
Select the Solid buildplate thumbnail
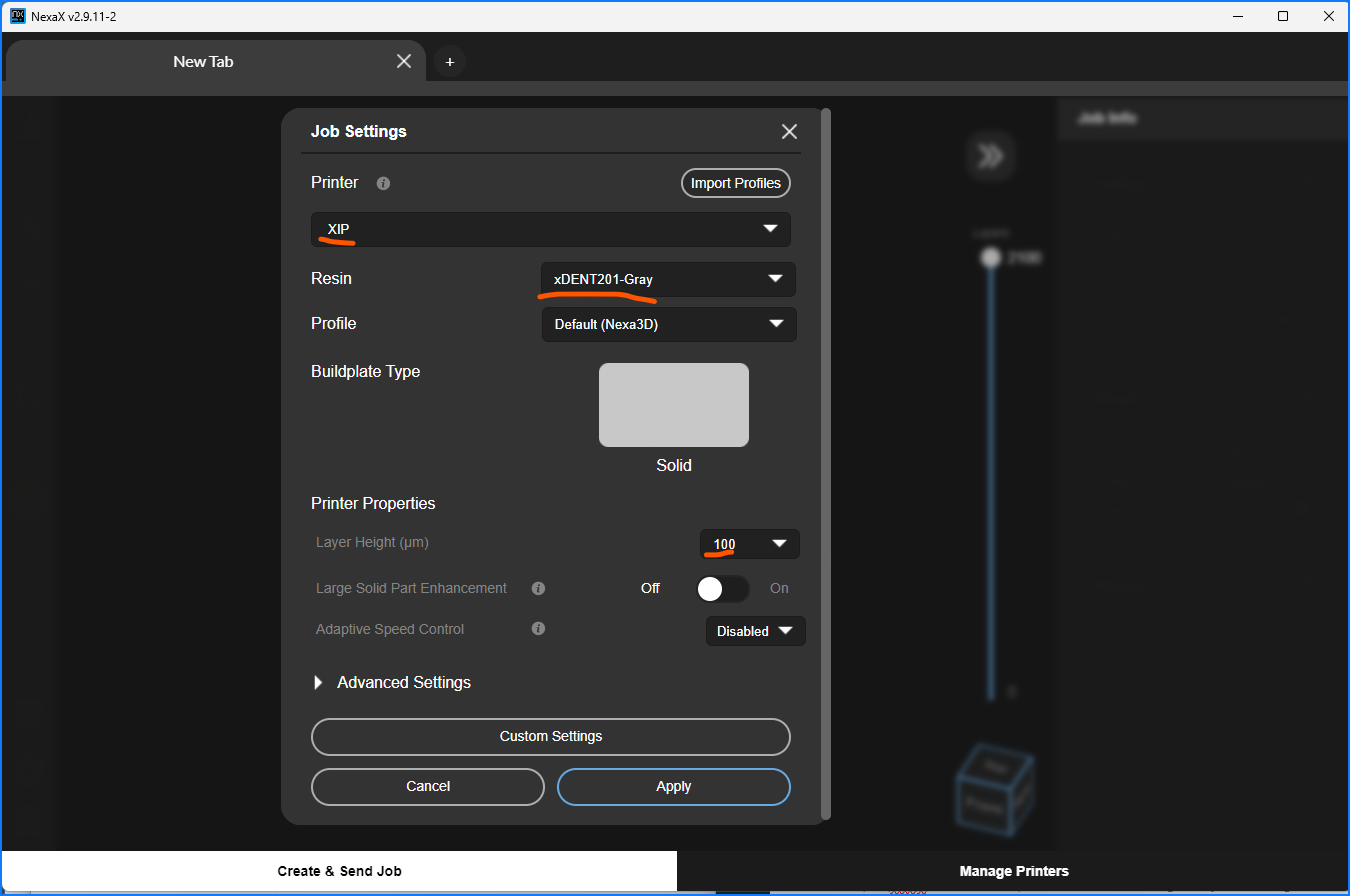(674, 405)
